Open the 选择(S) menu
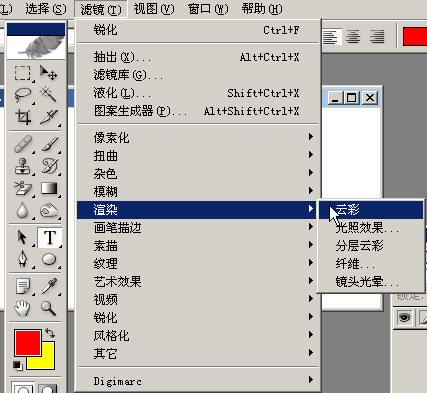 point(46,9)
